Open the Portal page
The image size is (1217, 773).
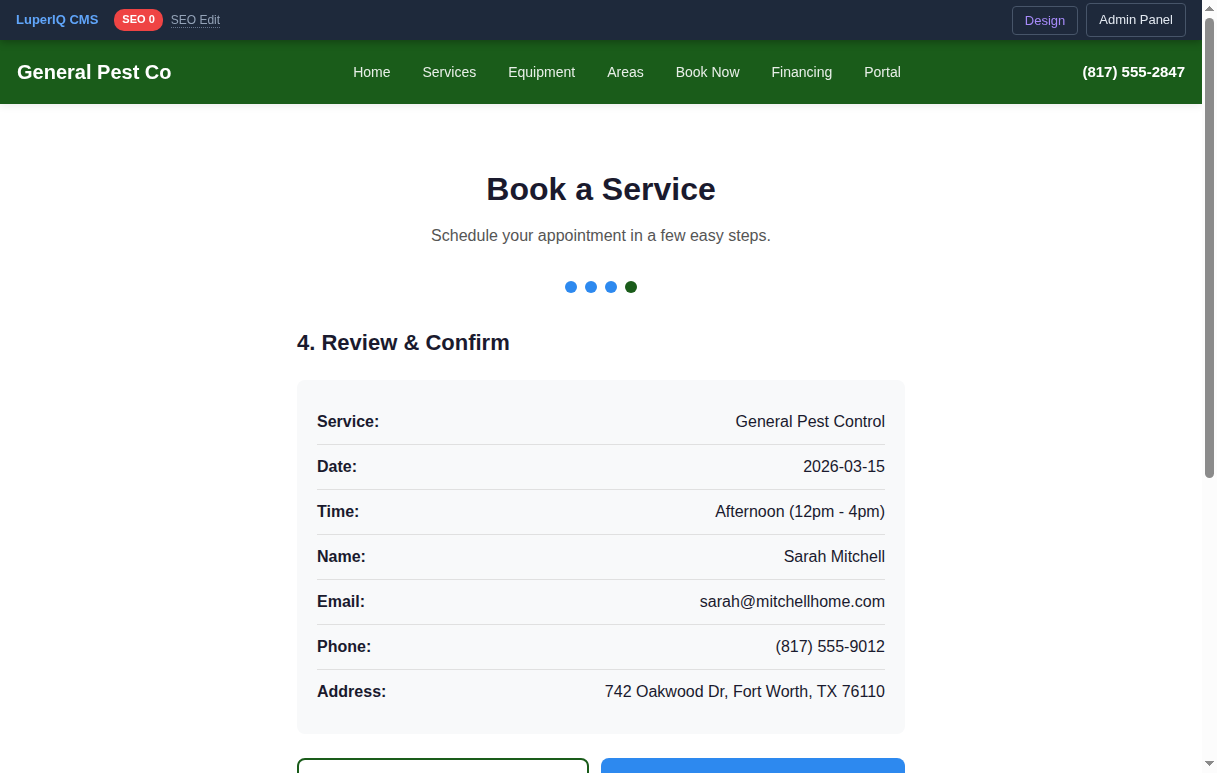882,71
